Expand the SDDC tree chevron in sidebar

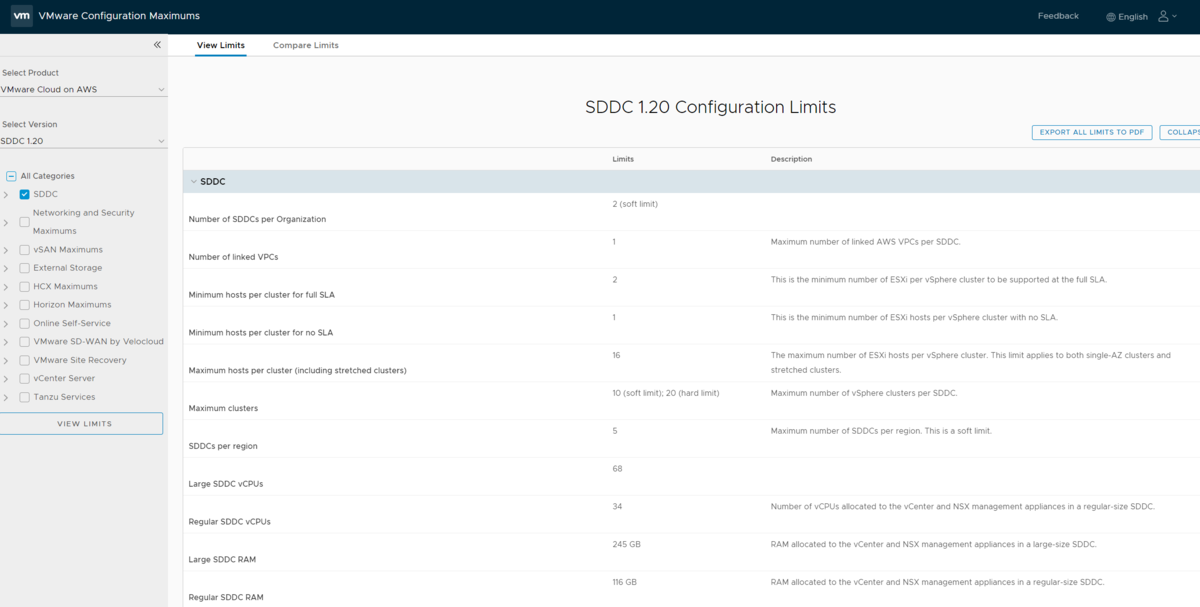tap(6, 194)
